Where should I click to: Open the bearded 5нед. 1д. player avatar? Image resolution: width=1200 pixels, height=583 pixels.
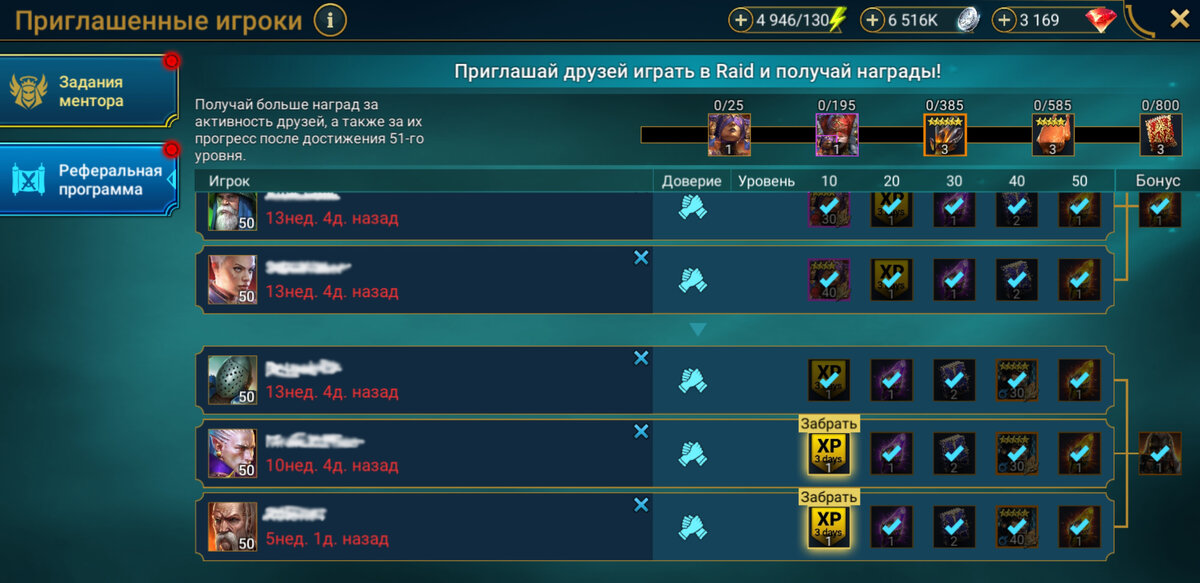click(x=232, y=525)
